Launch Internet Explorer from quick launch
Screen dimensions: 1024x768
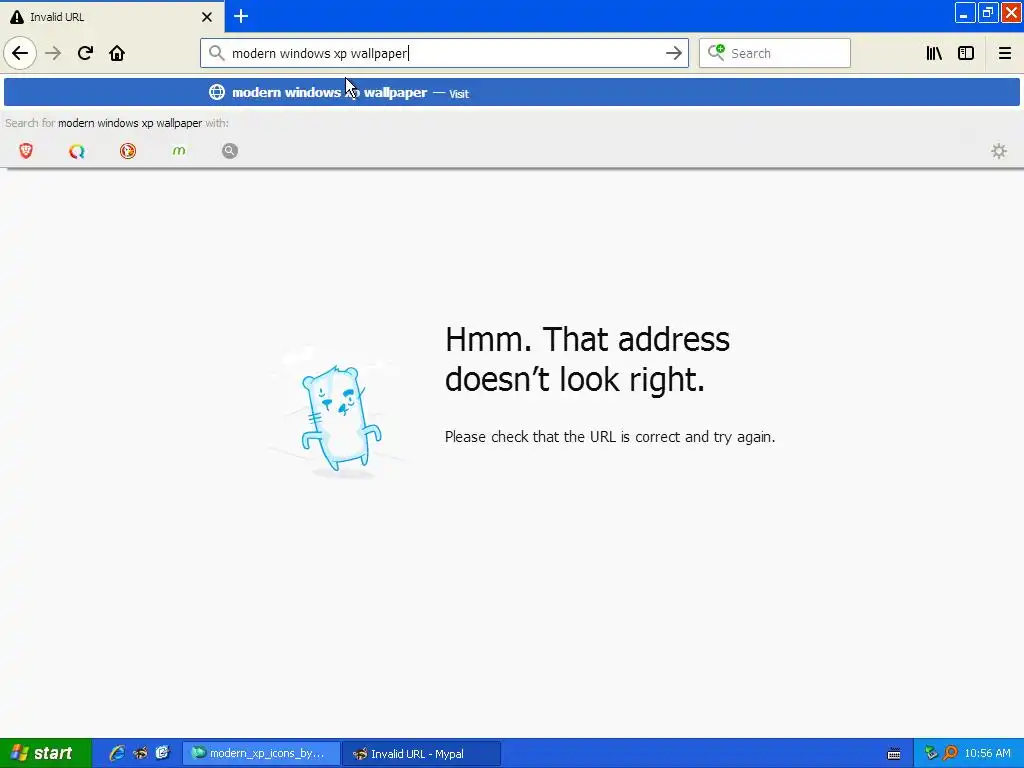(x=117, y=753)
